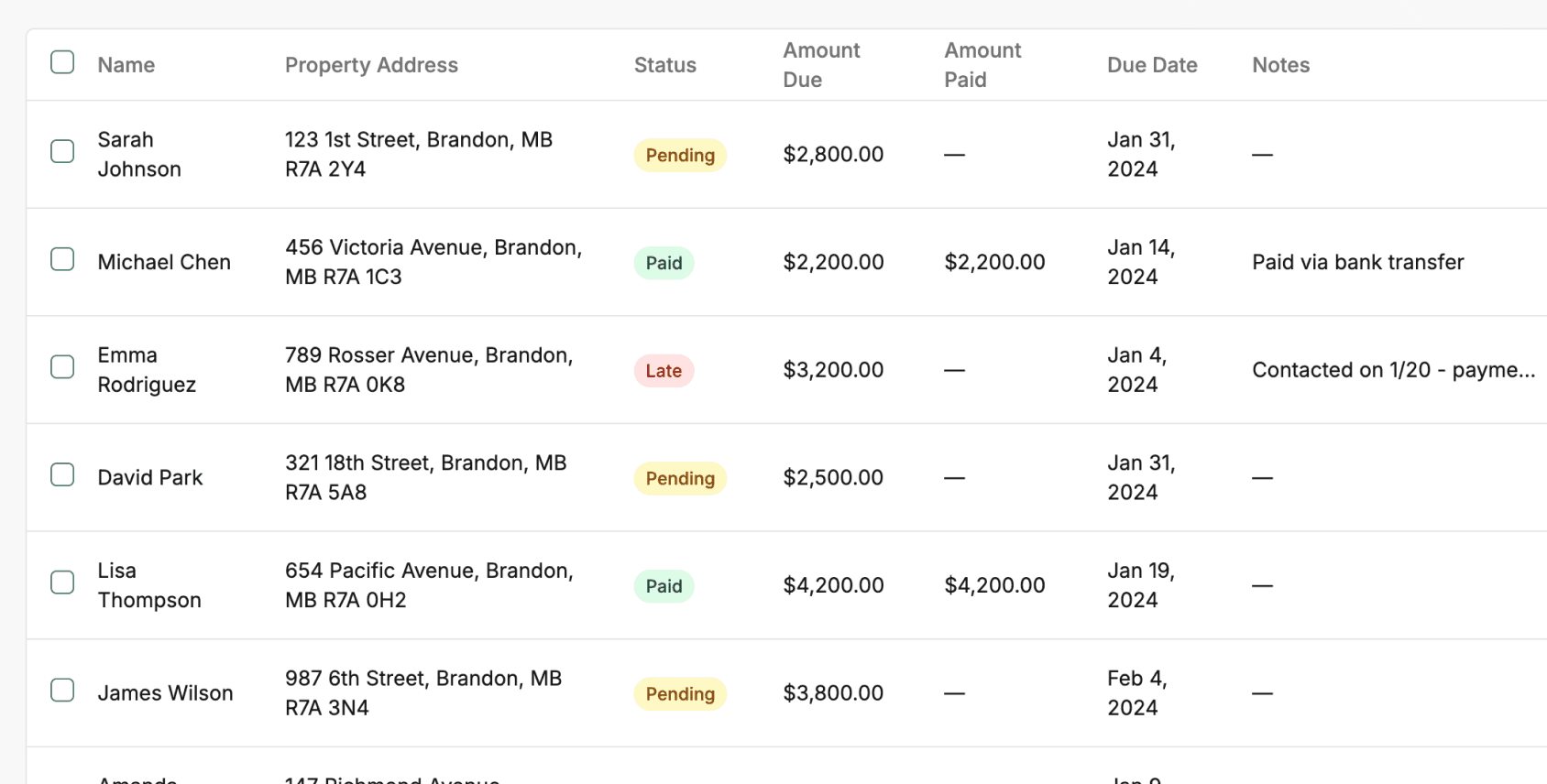Click Emma Rodriguez's Late status badge

point(664,371)
